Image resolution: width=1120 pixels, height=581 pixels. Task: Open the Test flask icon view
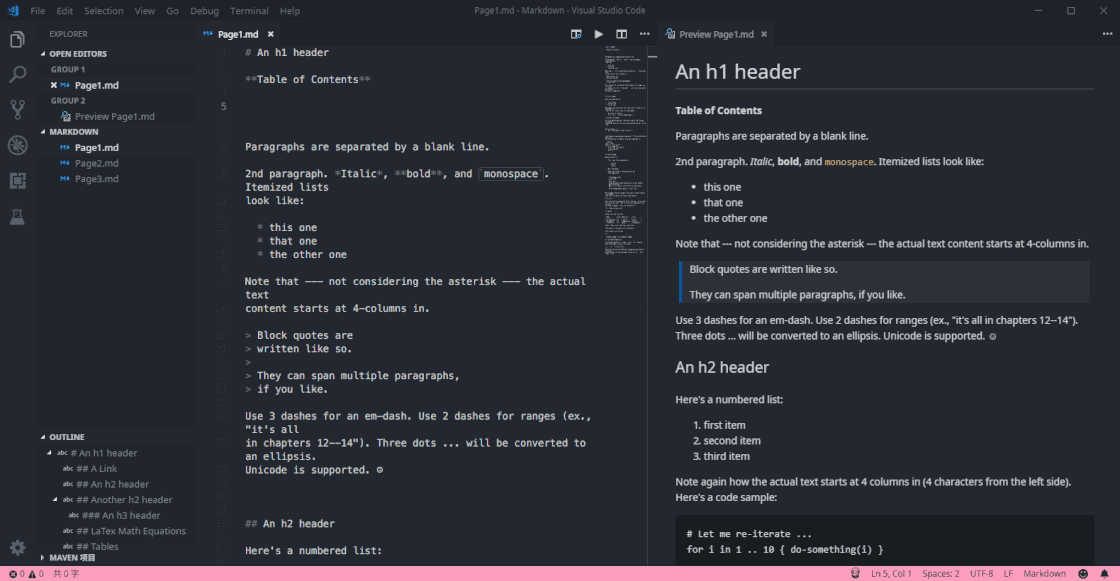tap(17, 216)
